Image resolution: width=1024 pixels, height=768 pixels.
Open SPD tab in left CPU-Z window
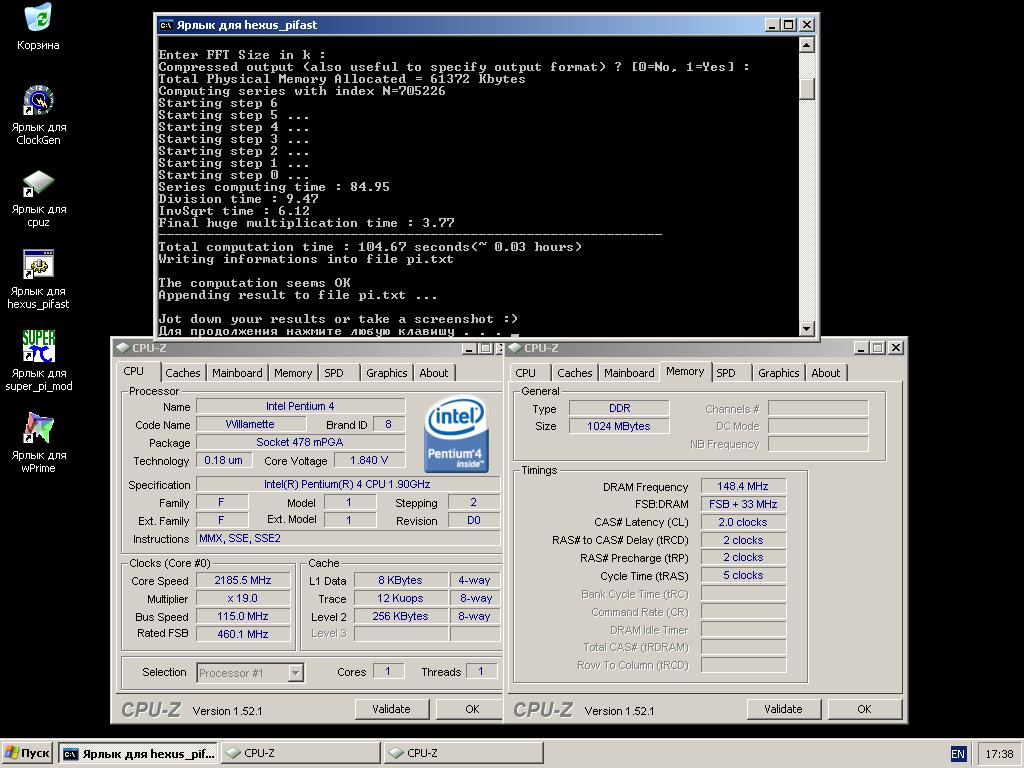334,373
